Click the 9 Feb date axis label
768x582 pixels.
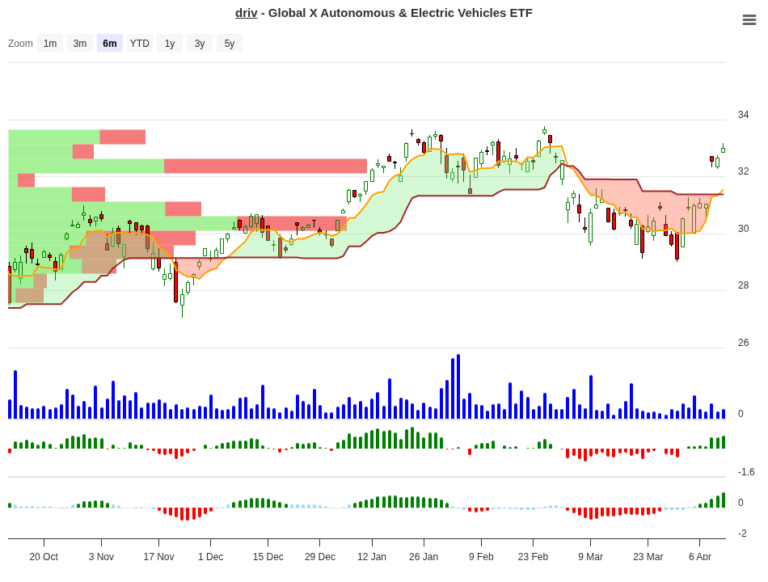point(481,557)
